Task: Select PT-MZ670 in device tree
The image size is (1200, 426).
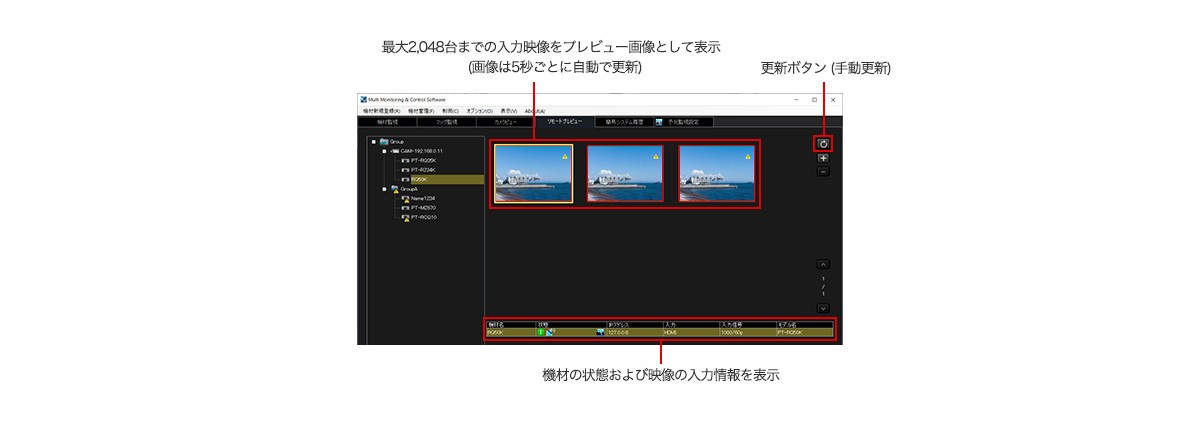Action: pyautogui.click(x=424, y=208)
